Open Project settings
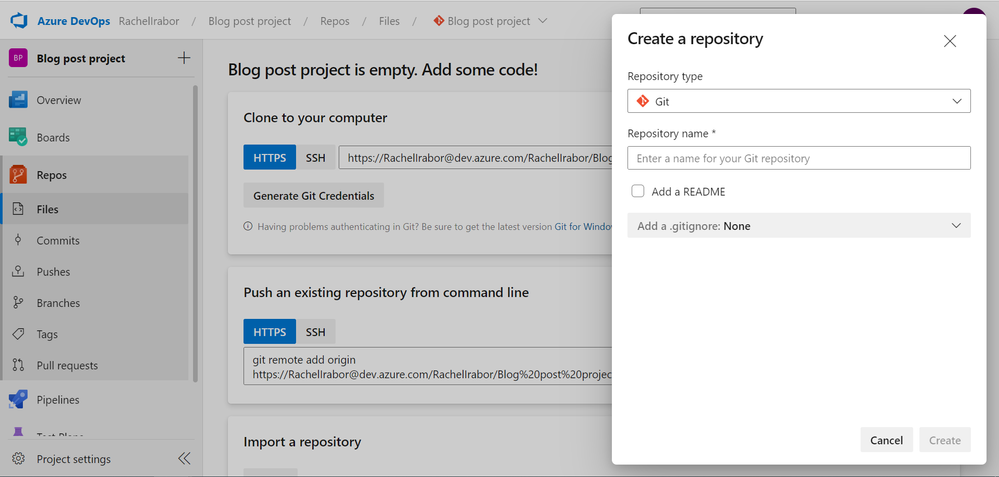The height and width of the screenshot is (477, 999). (73, 459)
